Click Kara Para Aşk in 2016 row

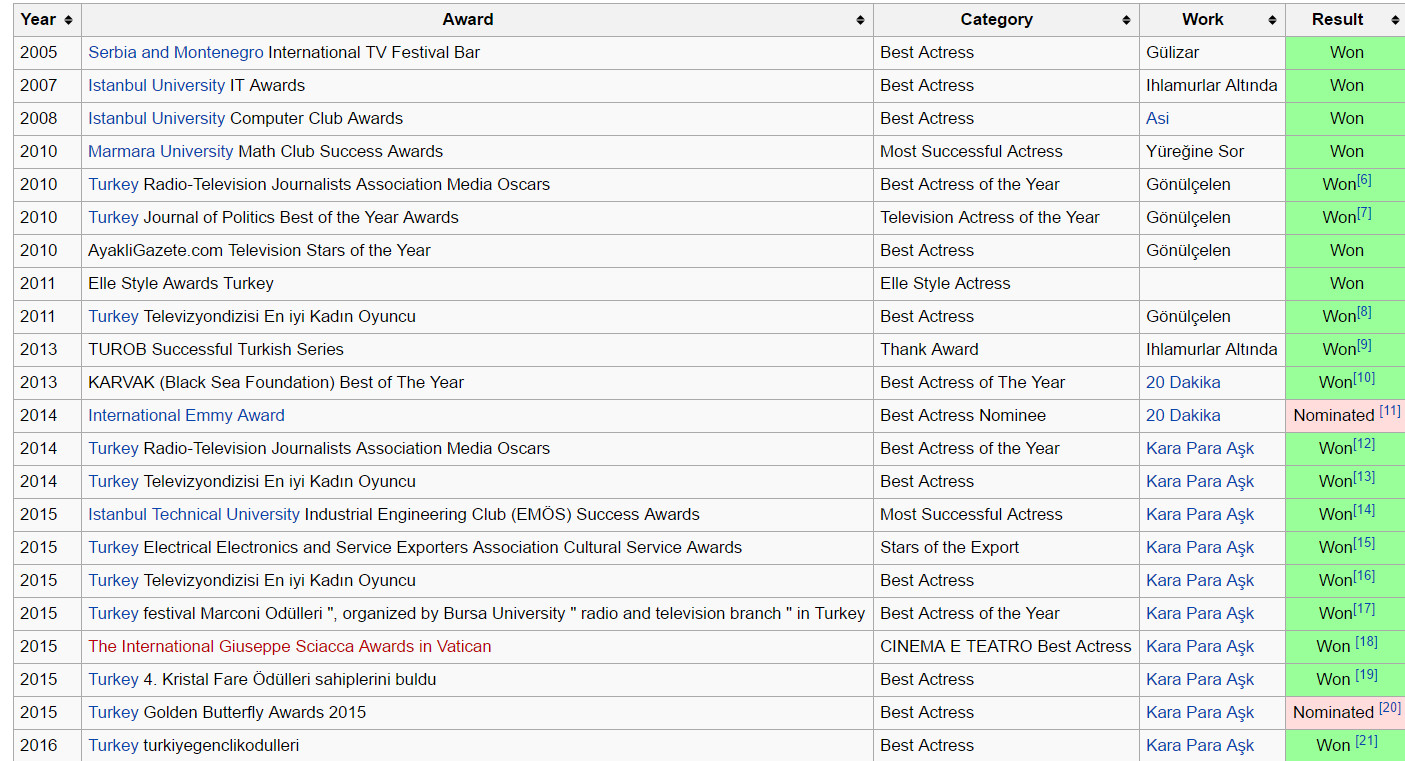pyautogui.click(x=1199, y=745)
